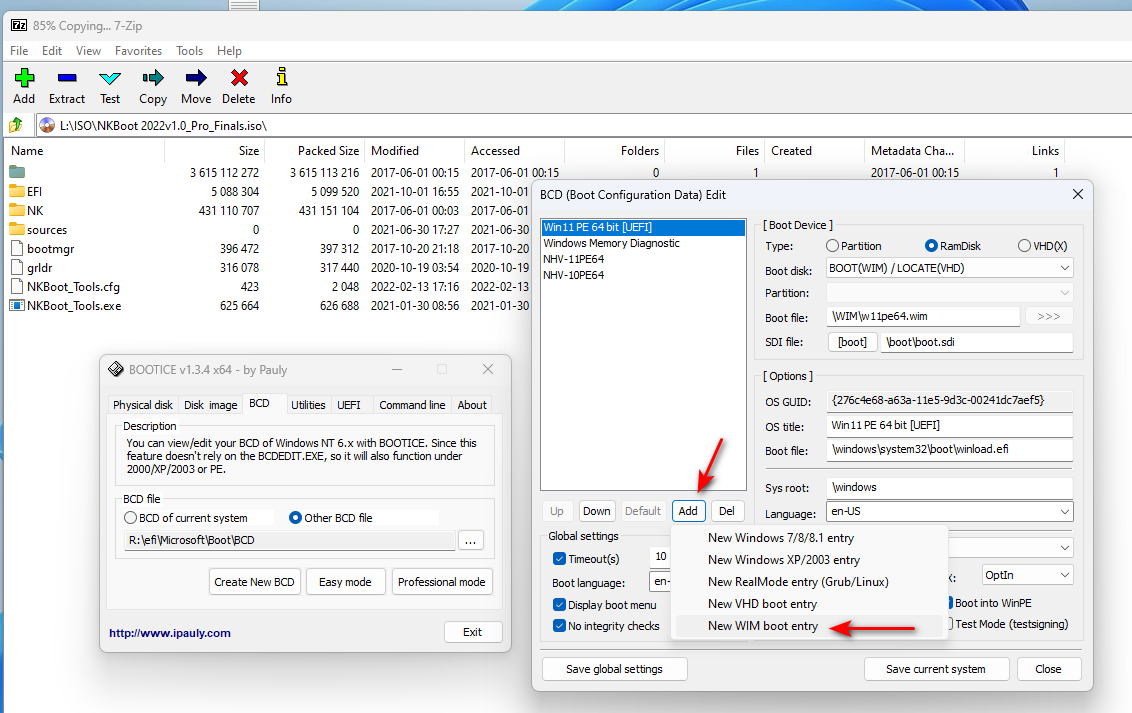Switch to Physical disk tab in BOOTICE
The width and height of the screenshot is (1132, 713).
tap(143, 405)
